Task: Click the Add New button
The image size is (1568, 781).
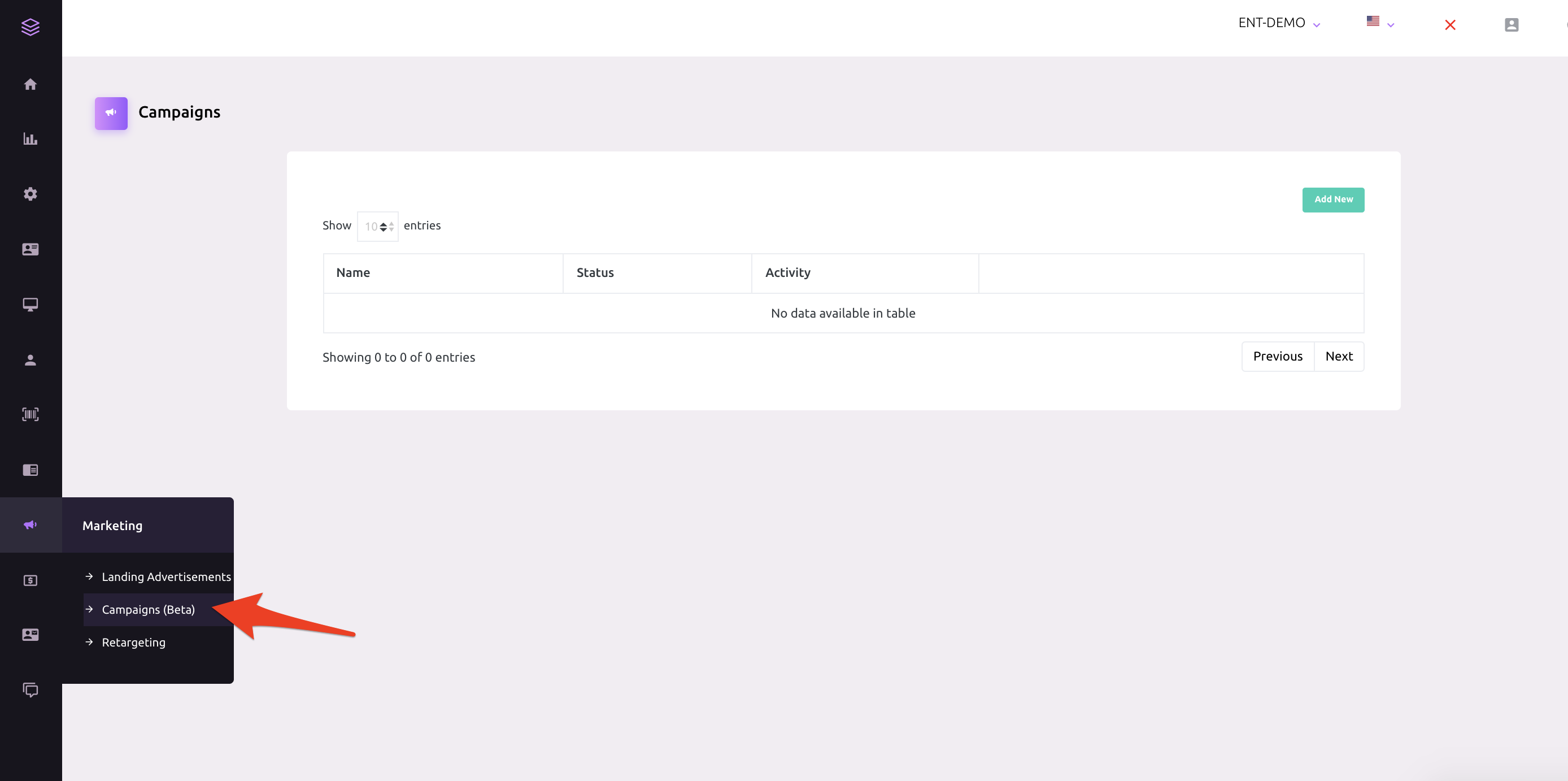Action: (x=1333, y=200)
